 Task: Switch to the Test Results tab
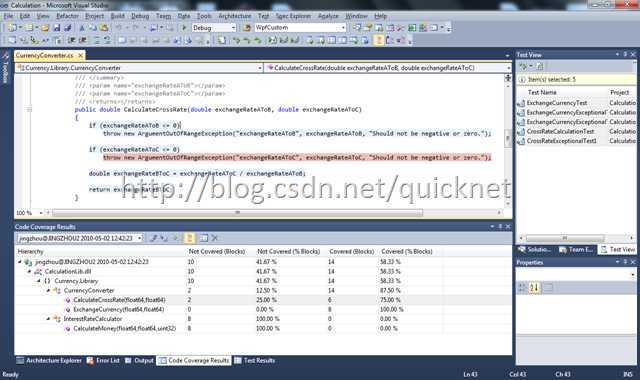coord(255,360)
